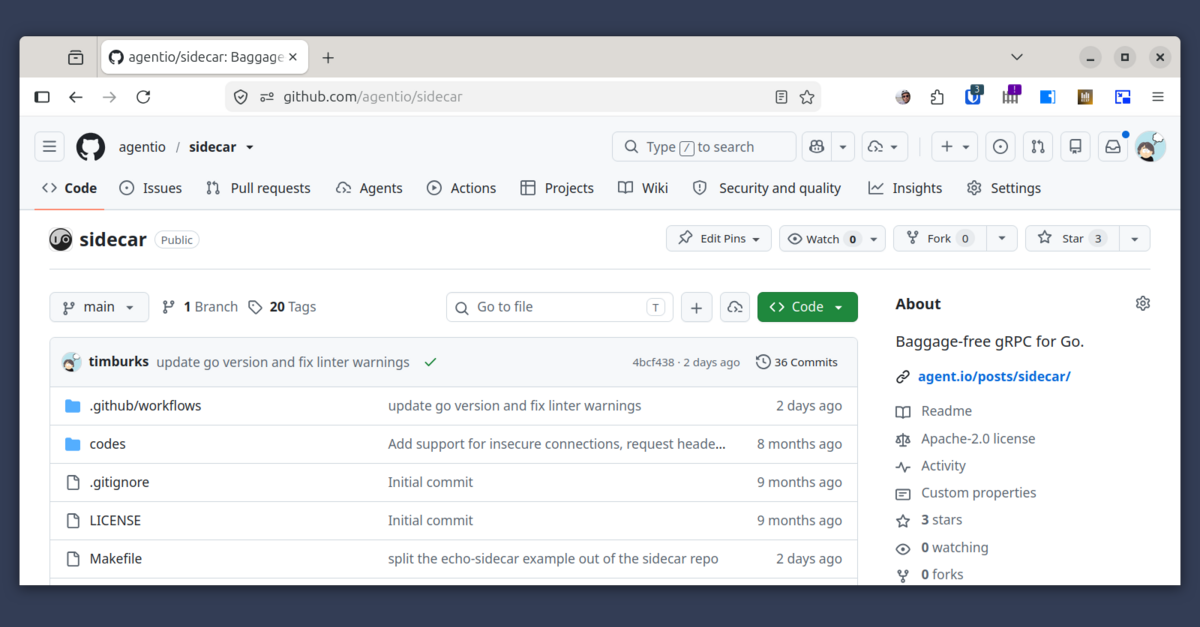Click the Type / to search box
1200x627 pixels.
click(704, 147)
